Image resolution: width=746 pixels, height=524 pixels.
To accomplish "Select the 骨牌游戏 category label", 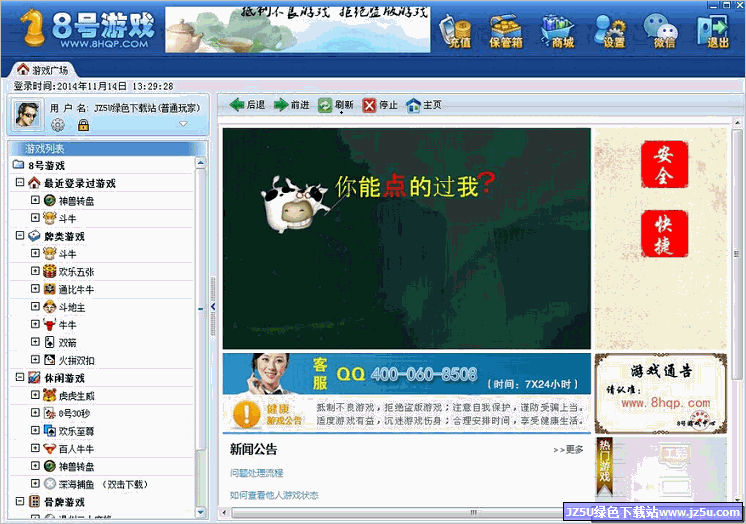I will (x=64, y=502).
